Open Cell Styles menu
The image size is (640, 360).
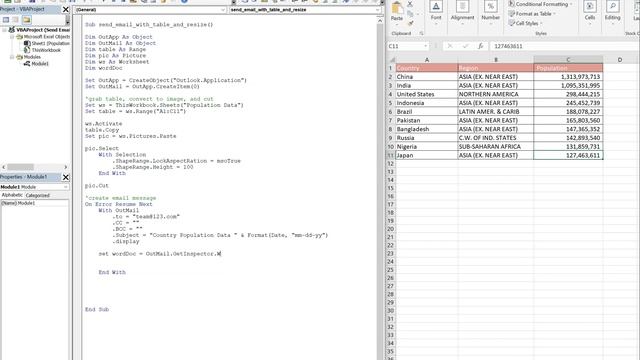tap(526, 24)
